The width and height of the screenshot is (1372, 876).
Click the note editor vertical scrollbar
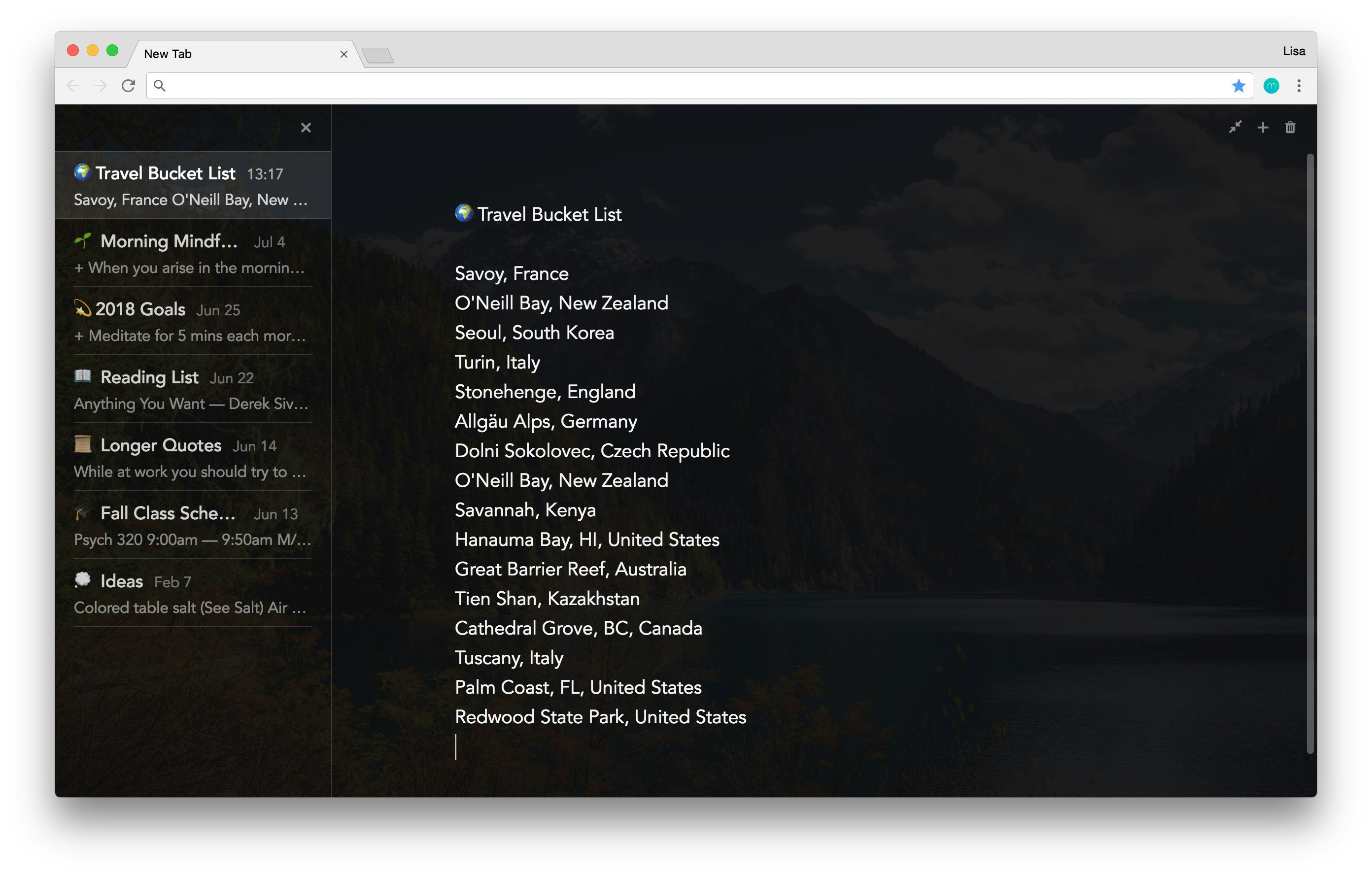pyautogui.click(x=1310, y=453)
